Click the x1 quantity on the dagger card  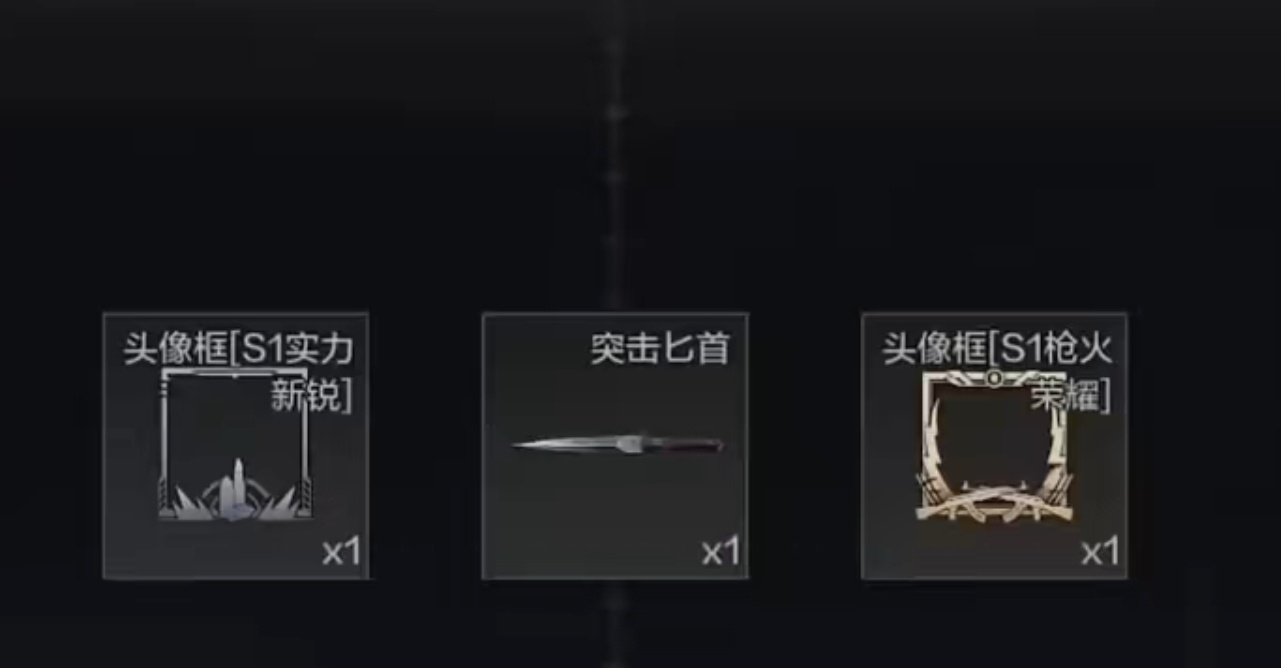(x=720, y=552)
